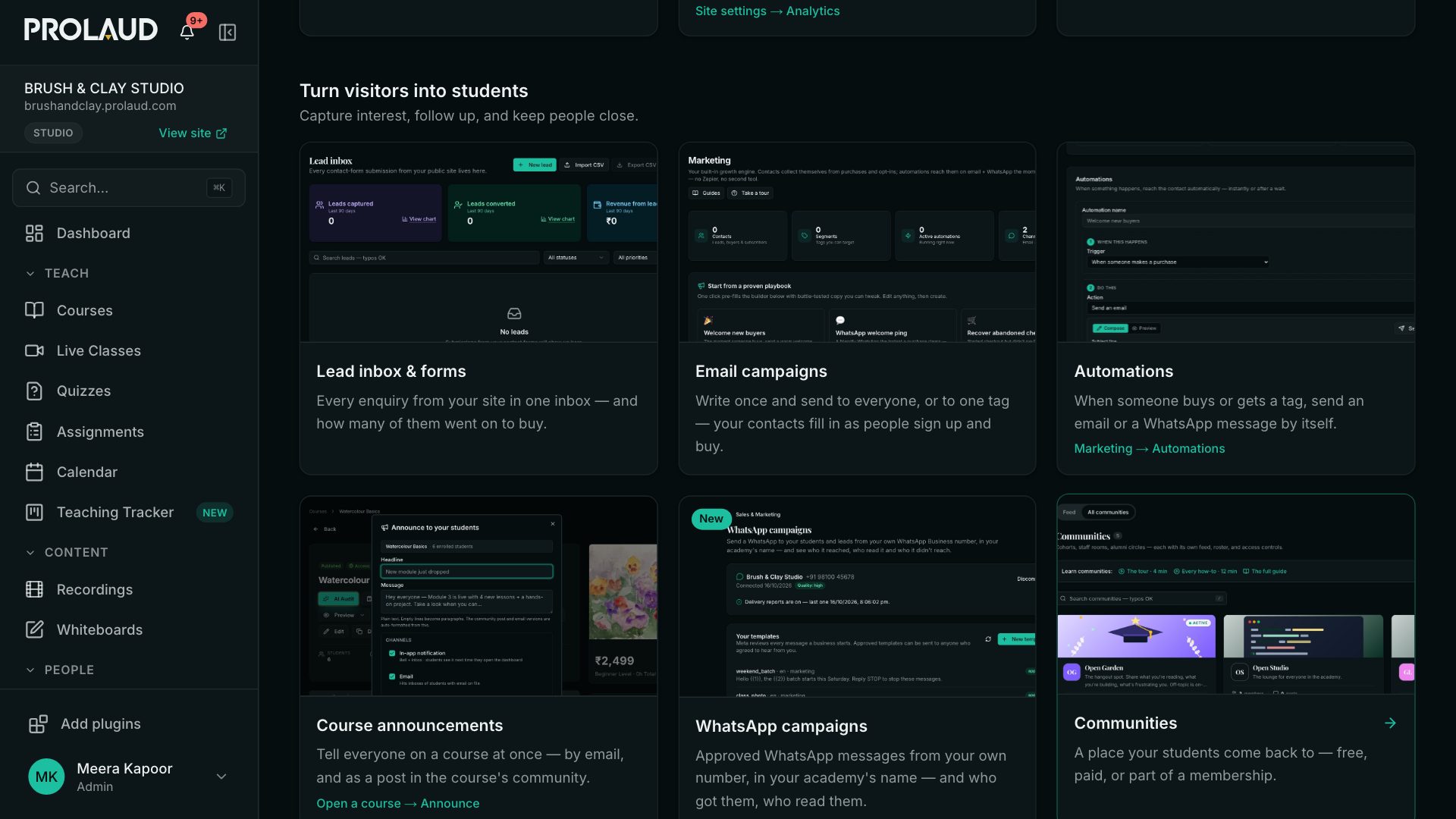Open the Email campaigns Marketing preview

point(857,242)
